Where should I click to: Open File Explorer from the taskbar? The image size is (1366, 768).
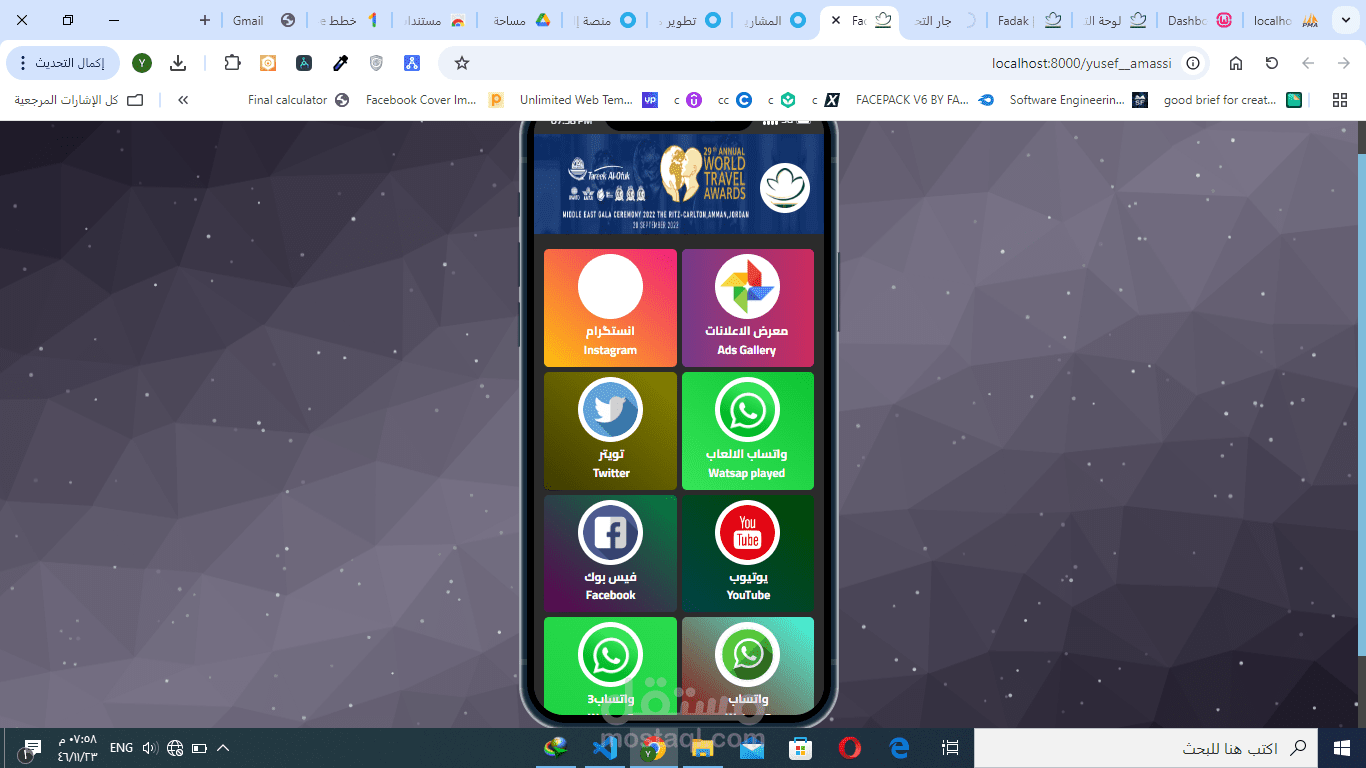point(703,748)
